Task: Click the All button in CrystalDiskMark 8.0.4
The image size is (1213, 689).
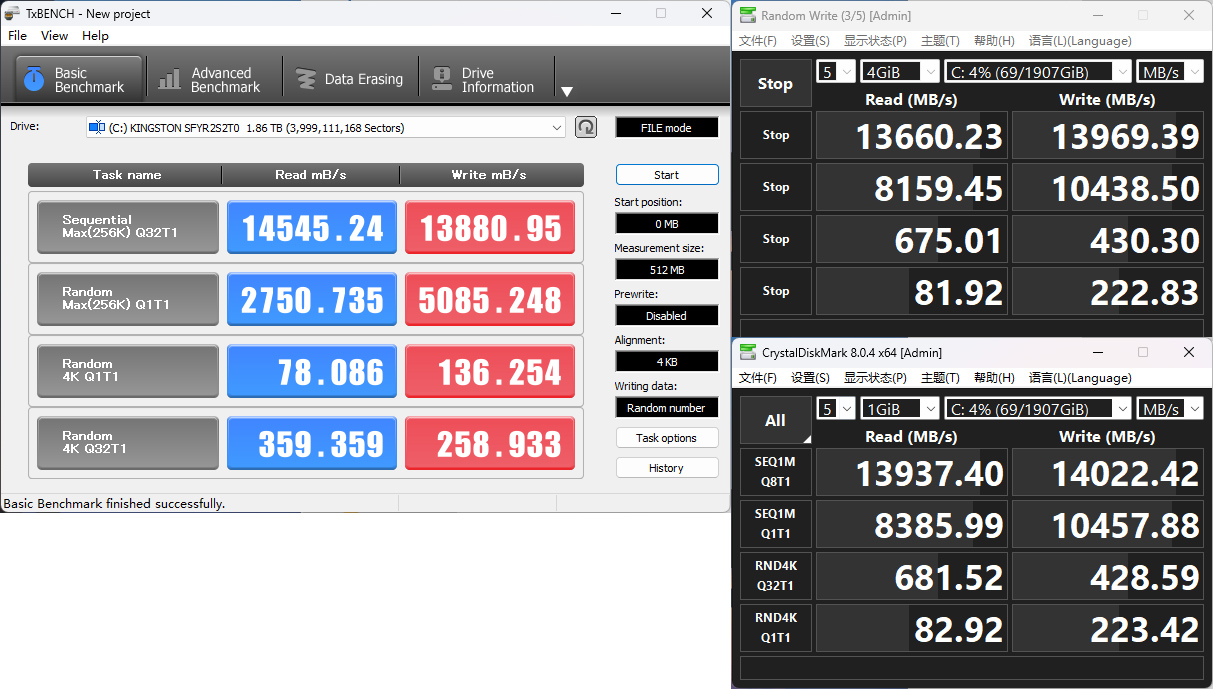Action: [x=776, y=420]
